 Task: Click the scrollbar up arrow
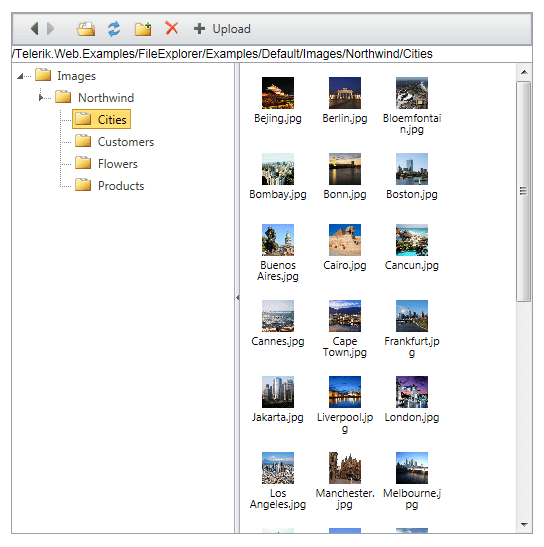(524, 72)
